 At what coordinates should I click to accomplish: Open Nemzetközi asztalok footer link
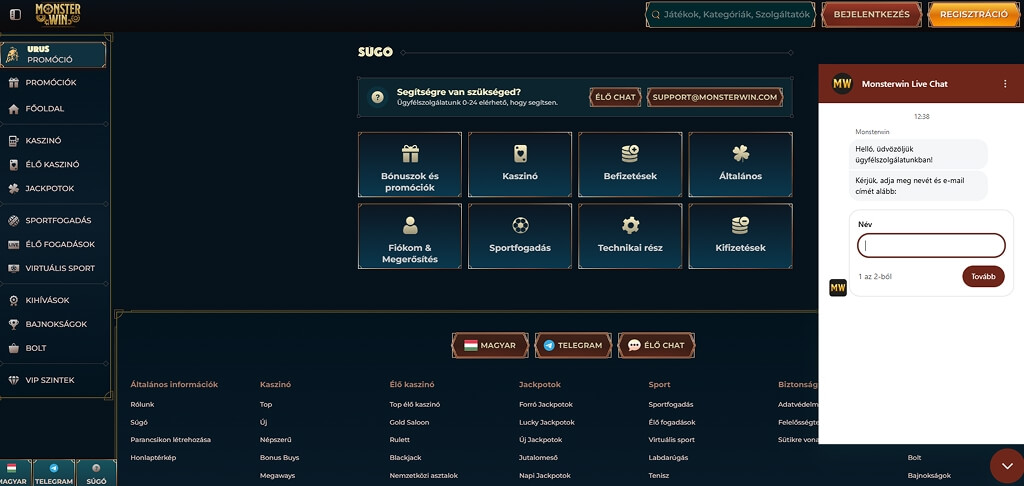click(424, 476)
